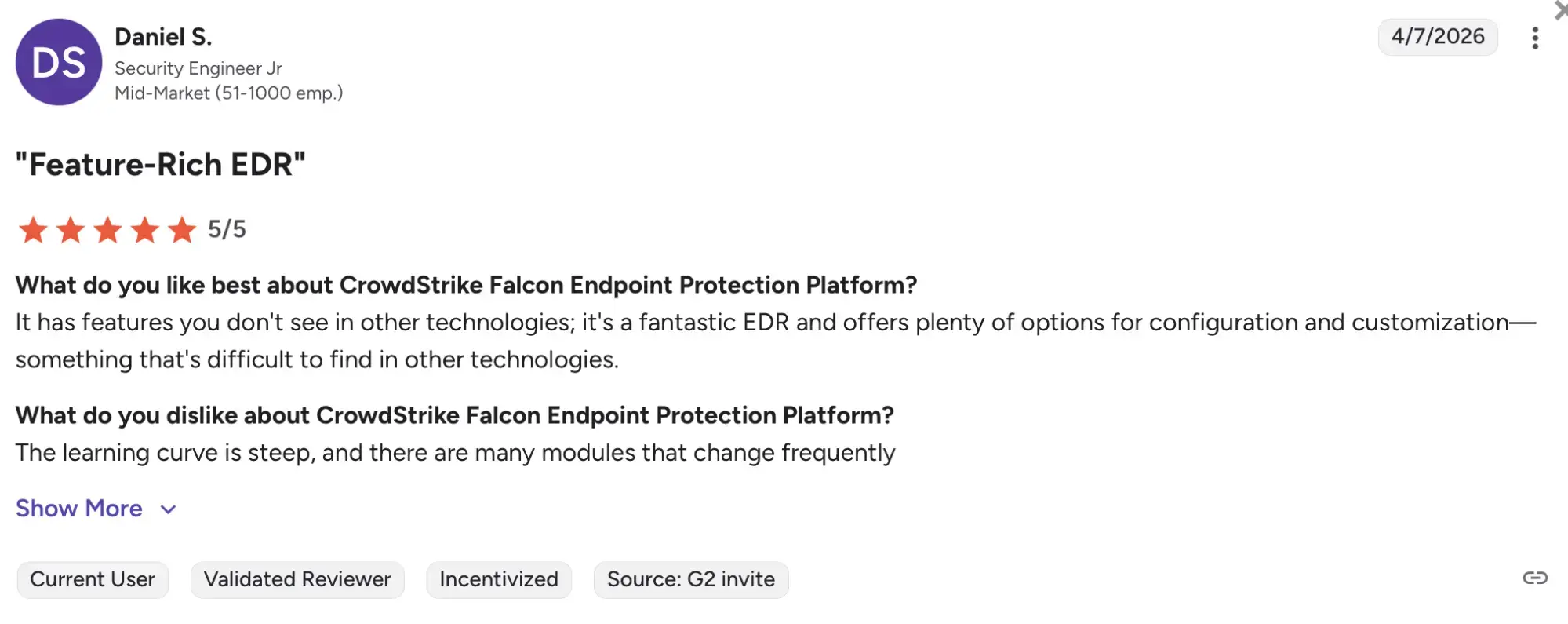Open the "Feature-Rich EDR" review title
The image size is (1568, 624).
161,165
